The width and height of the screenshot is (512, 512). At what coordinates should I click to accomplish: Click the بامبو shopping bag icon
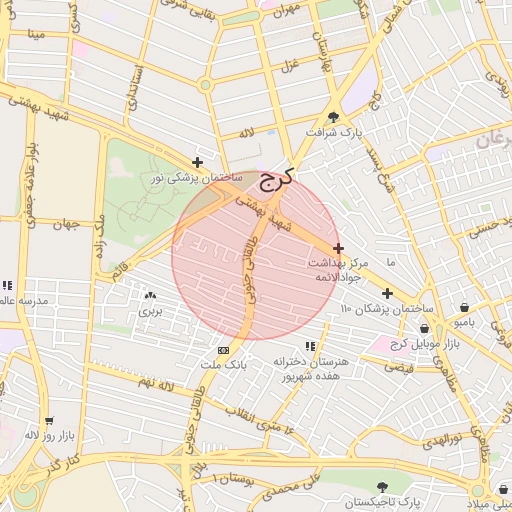tap(464, 307)
